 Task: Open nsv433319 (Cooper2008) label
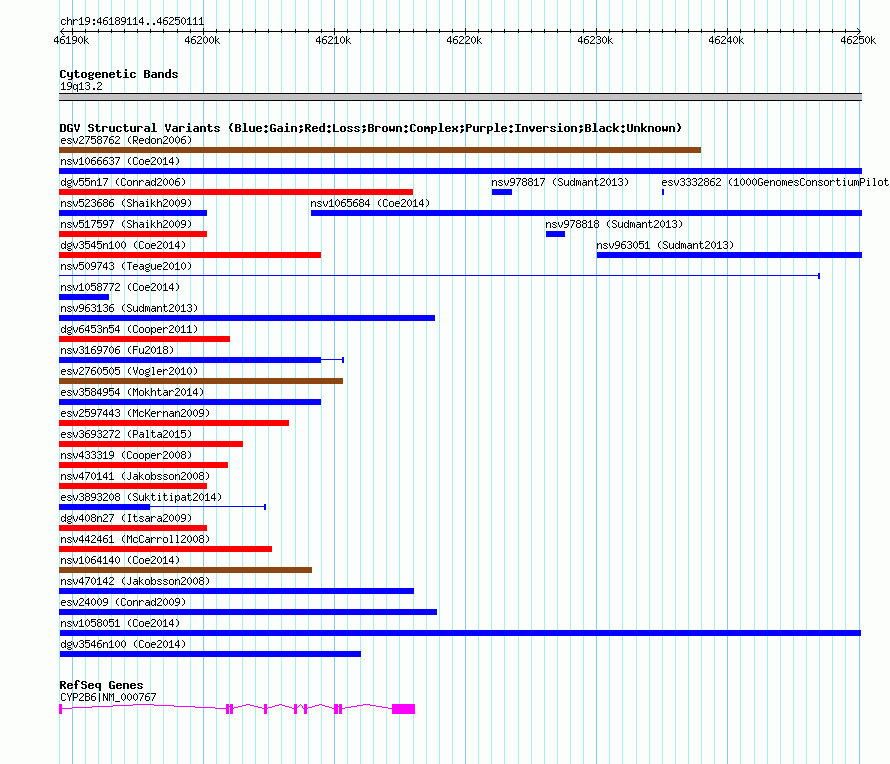click(x=126, y=455)
